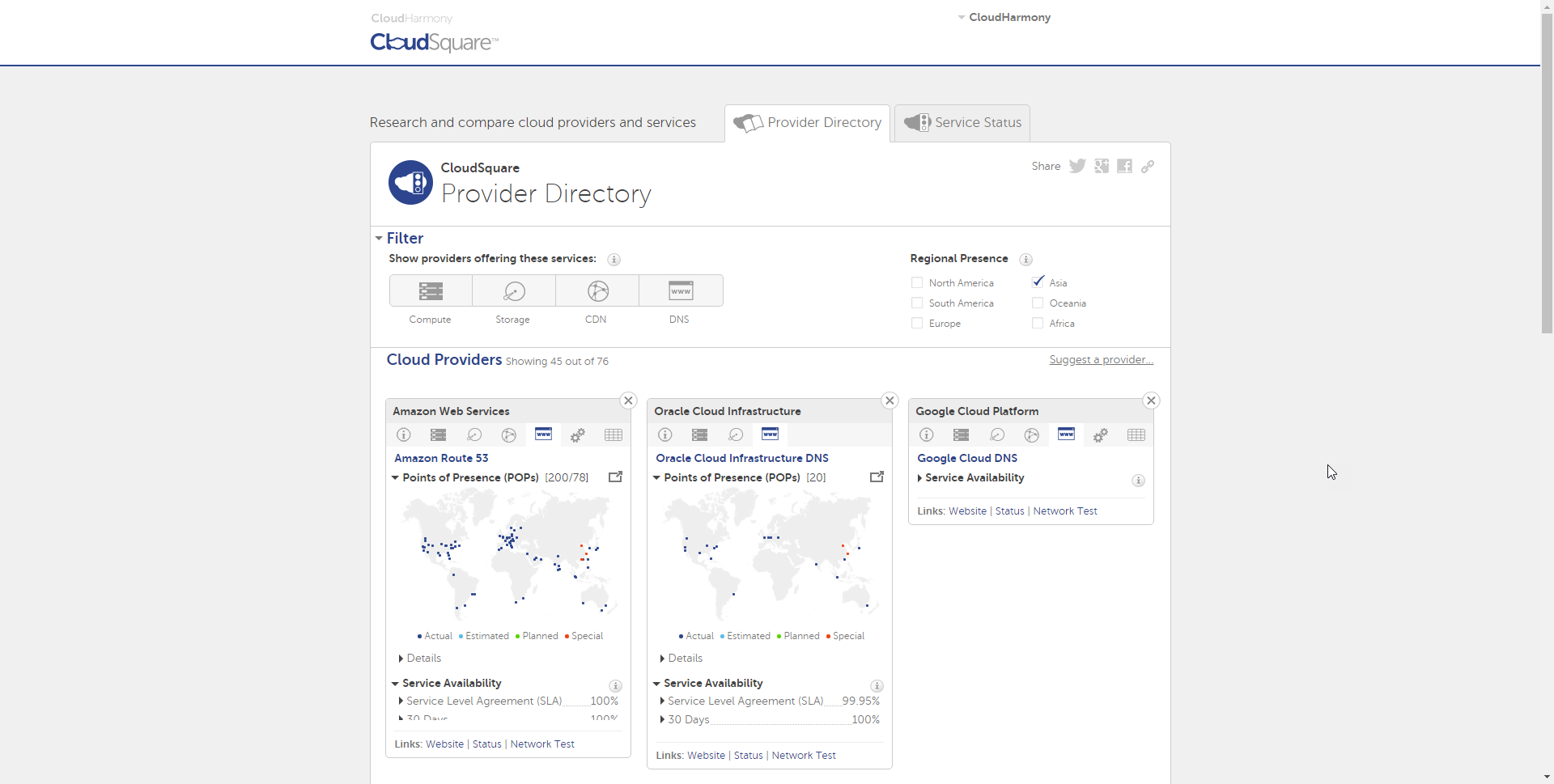Show services filter info tooltip

[x=614, y=260]
